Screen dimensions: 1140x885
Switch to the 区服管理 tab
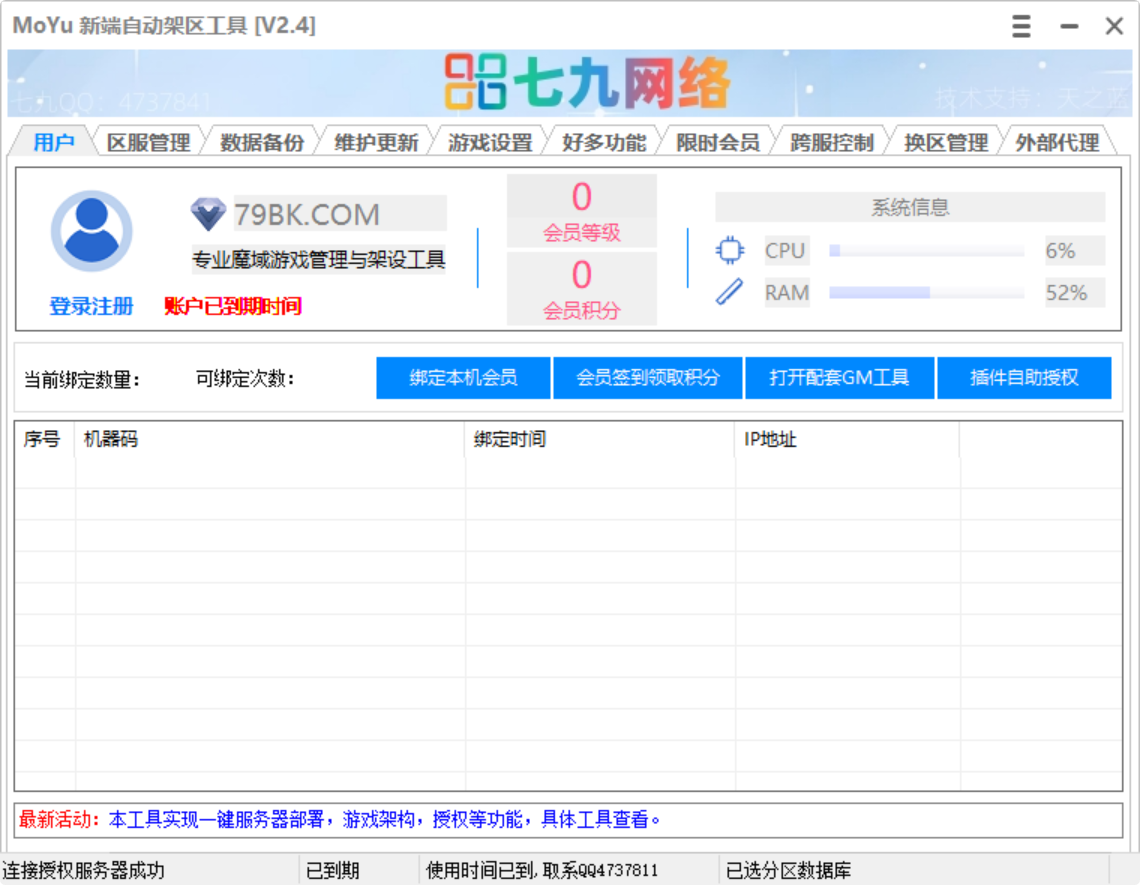(x=148, y=142)
